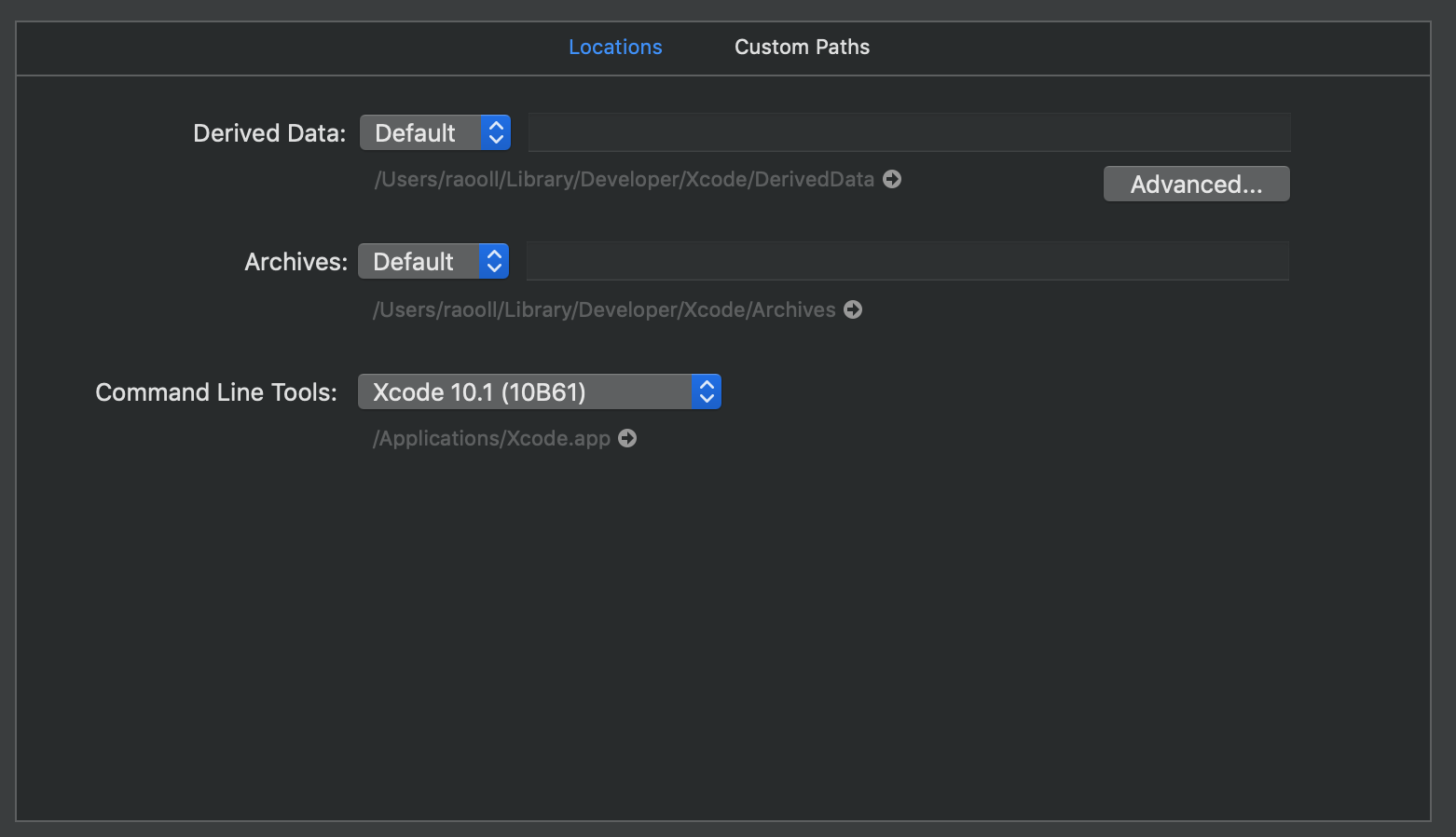The height and width of the screenshot is (837, 1456).
Task: Reveal Xcode.app location via arrow icon
Action: point(627,438)
